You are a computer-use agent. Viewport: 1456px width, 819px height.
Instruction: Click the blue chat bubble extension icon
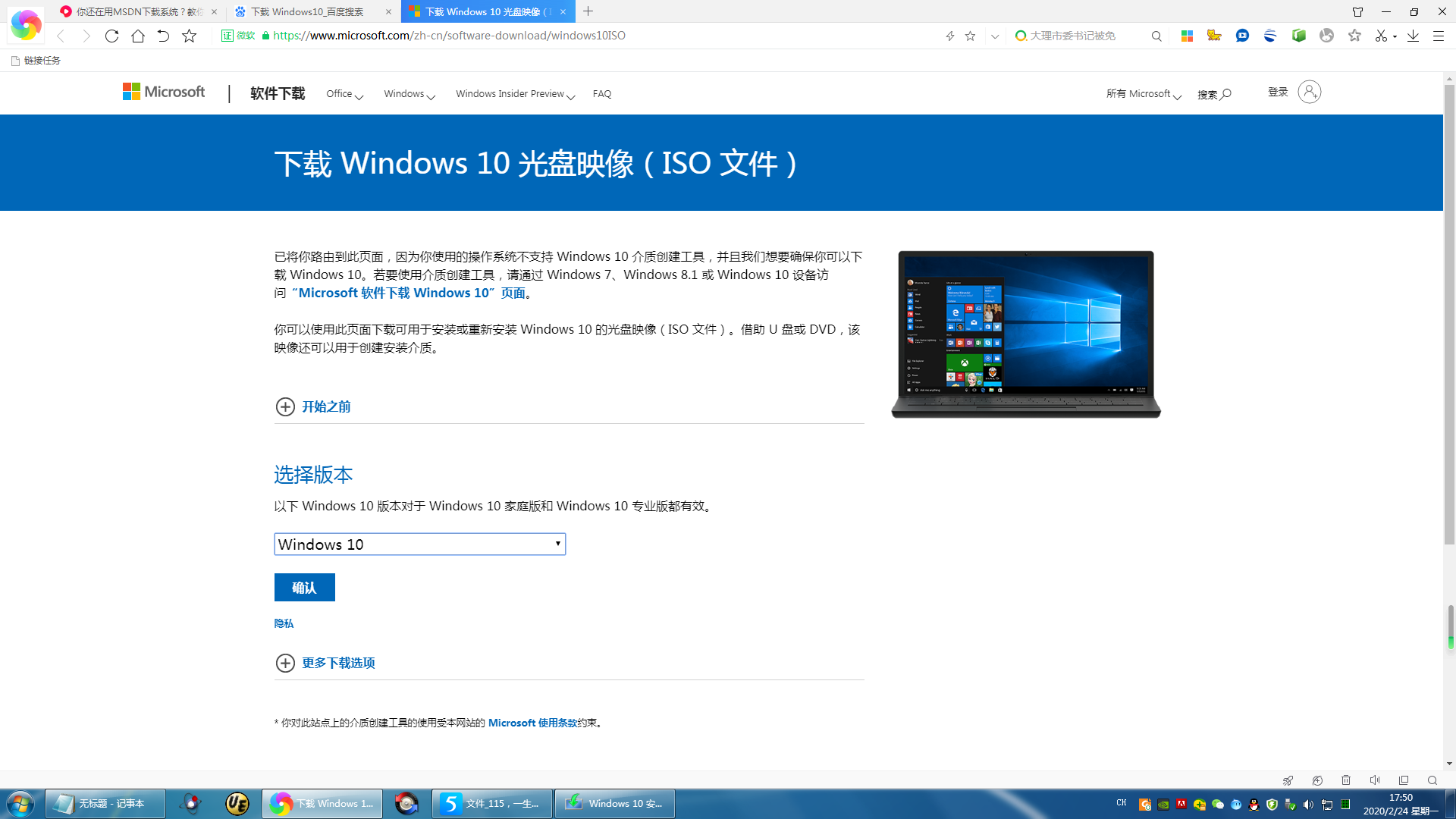point(1242,36)
